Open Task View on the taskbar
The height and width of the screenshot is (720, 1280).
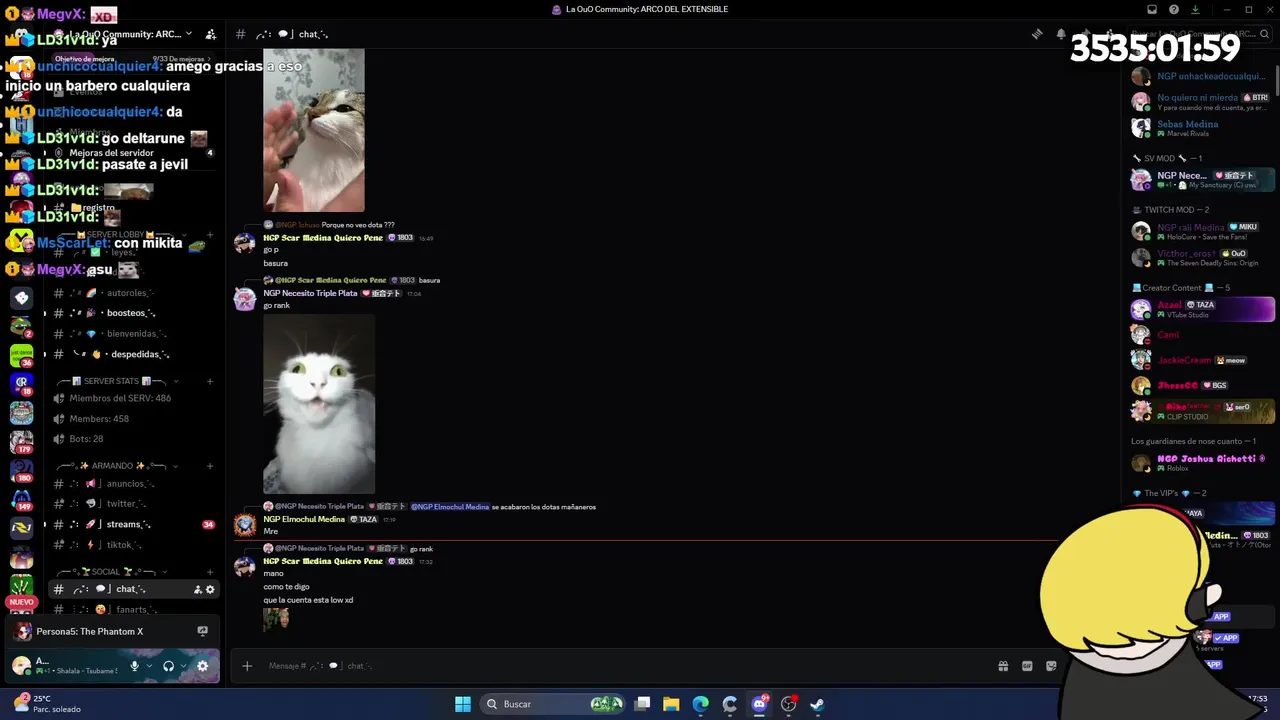(x=642, y=704)
